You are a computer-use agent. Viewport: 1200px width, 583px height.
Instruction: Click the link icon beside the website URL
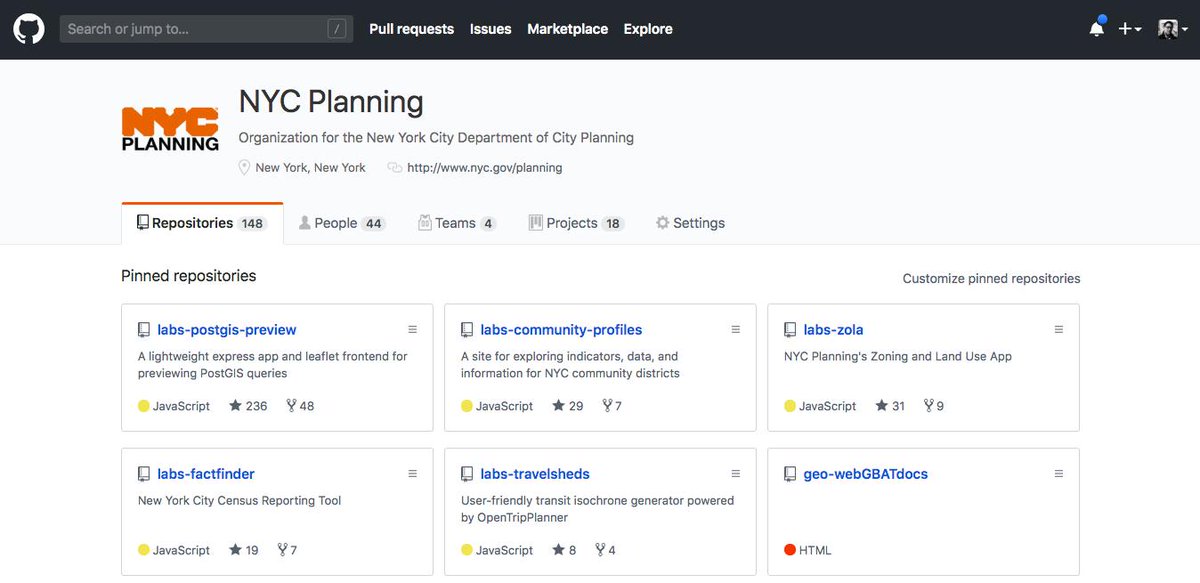(x=394, y=168)
